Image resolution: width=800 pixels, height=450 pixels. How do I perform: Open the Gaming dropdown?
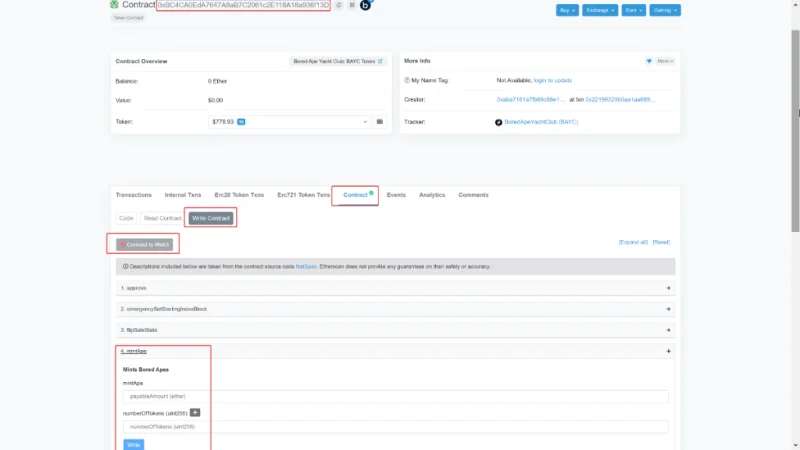[x=665, y=10]
